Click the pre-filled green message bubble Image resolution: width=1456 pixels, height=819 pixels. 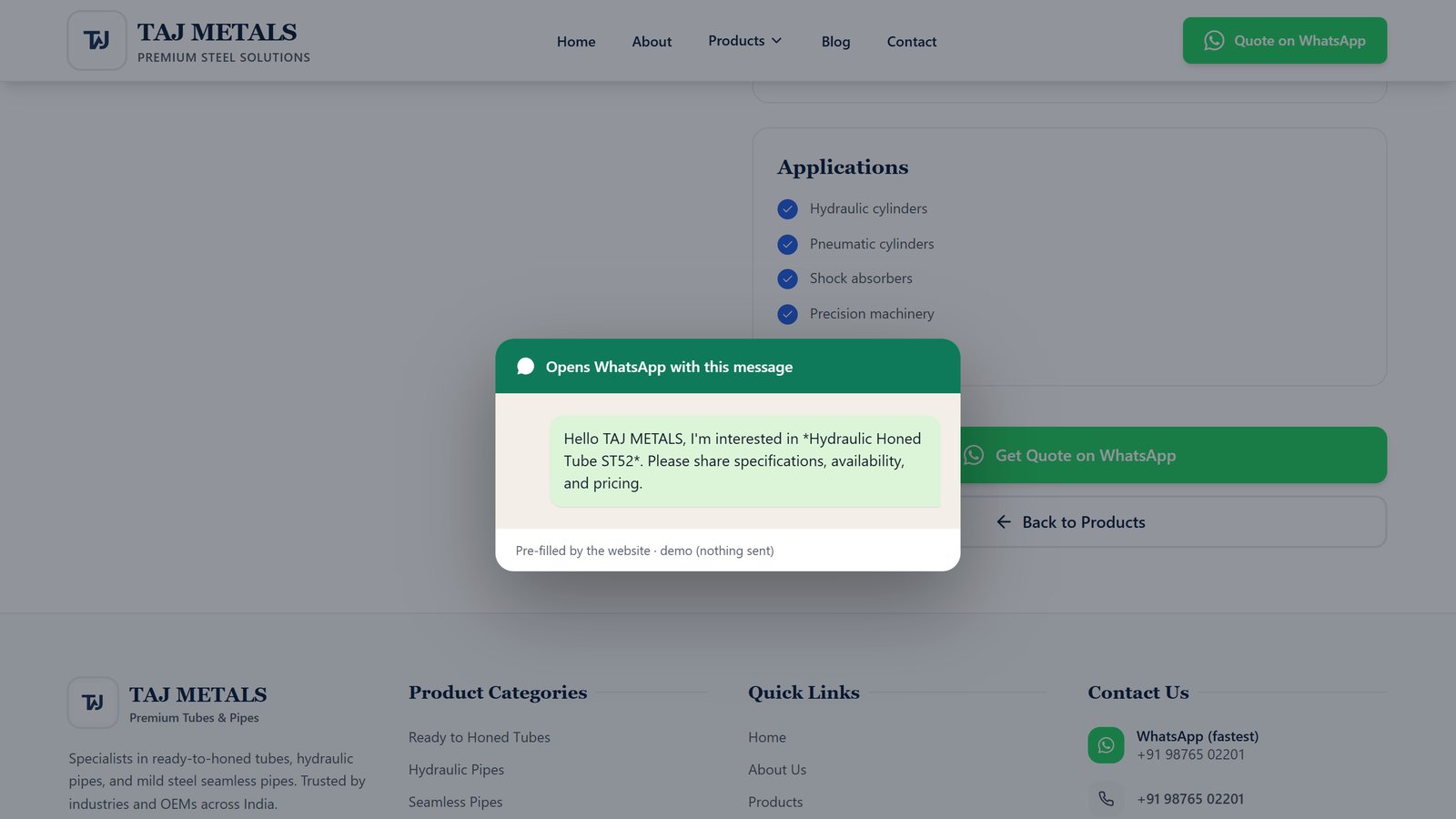pos(745,461)
